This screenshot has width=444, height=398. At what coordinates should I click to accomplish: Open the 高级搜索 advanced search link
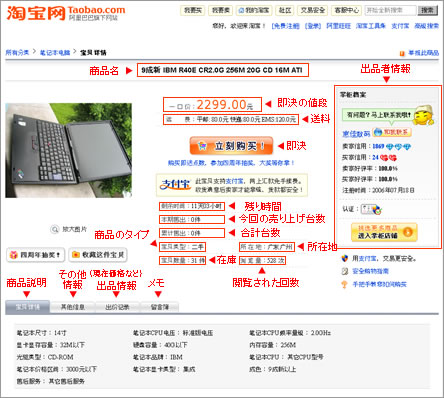[x=426, y=26]
